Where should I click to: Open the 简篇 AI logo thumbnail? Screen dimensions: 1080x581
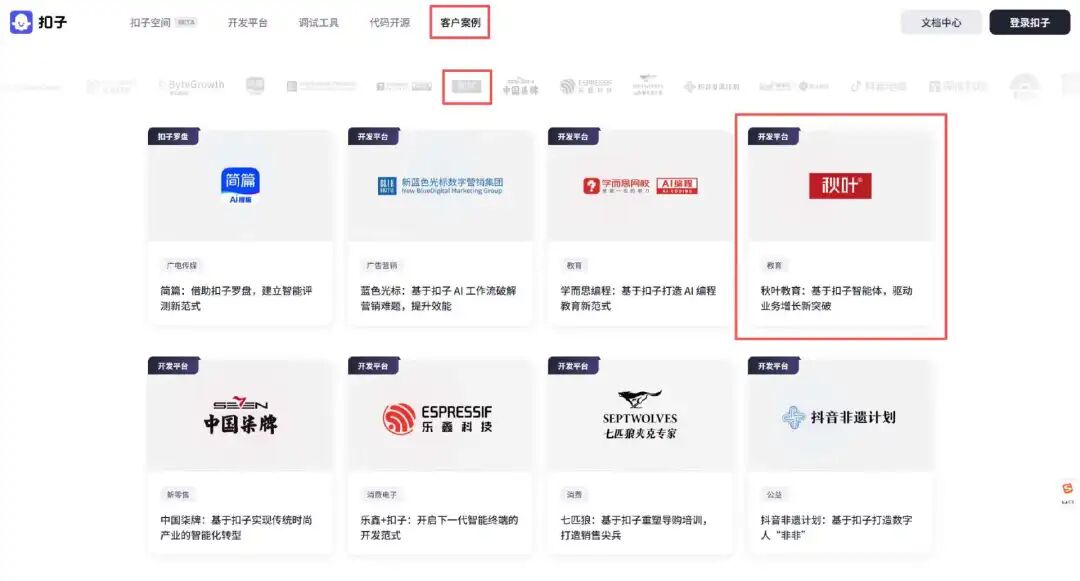239,187
